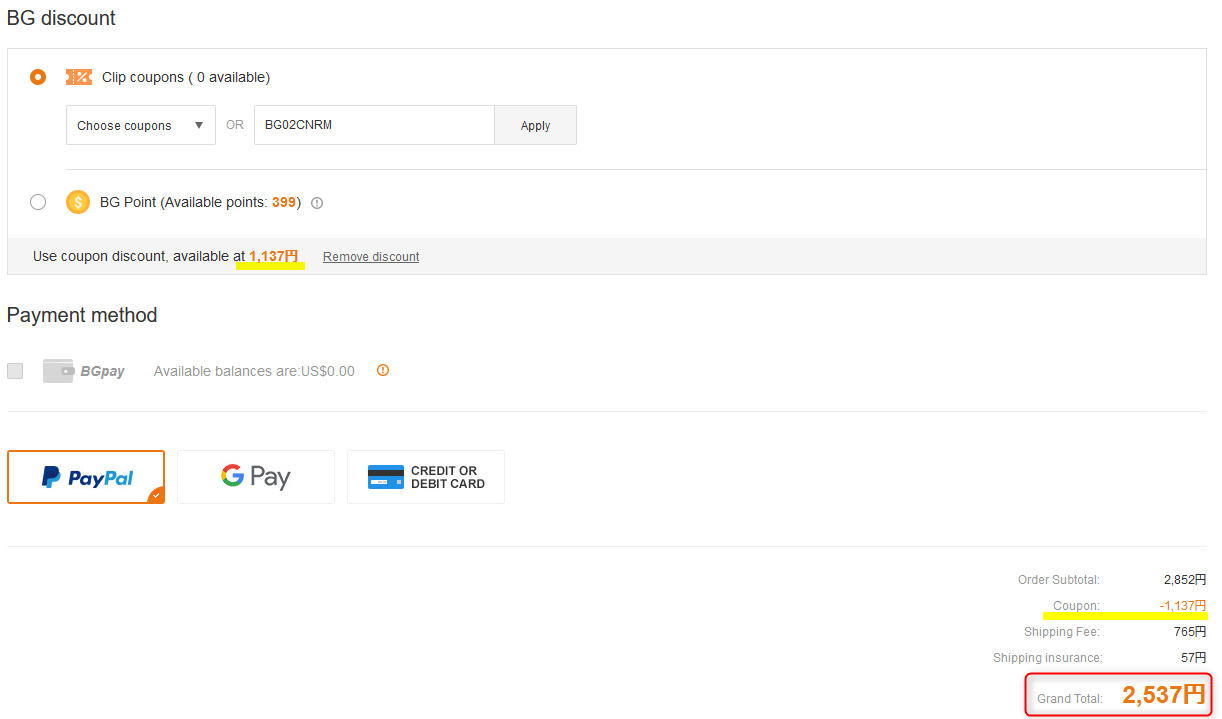The height and width of the screenshot is (719, 1222).
Task: Click the BG discount heading
Action: [61, 18]
